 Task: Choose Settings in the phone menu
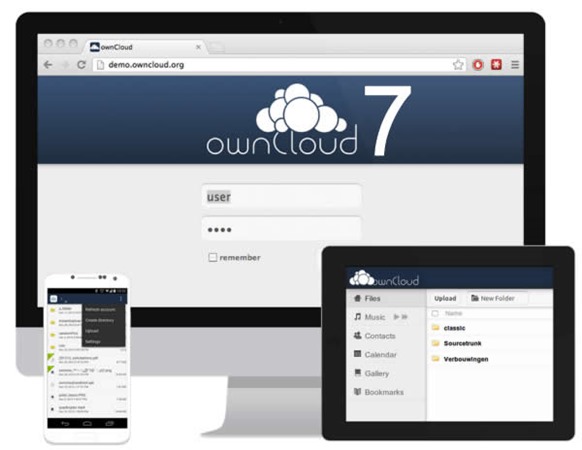pyautogui.click(x=104, y=341)
